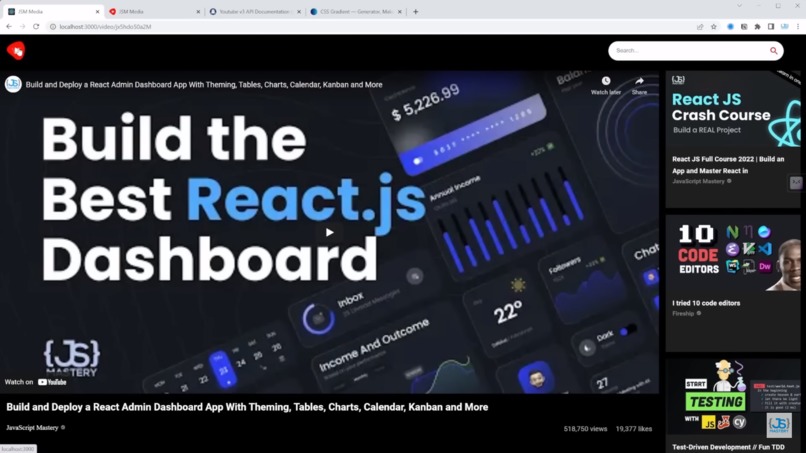This screenshot has width=806, height=453.
Task: Open the Extensions puzzle icon
Action: tap(757, 27)
